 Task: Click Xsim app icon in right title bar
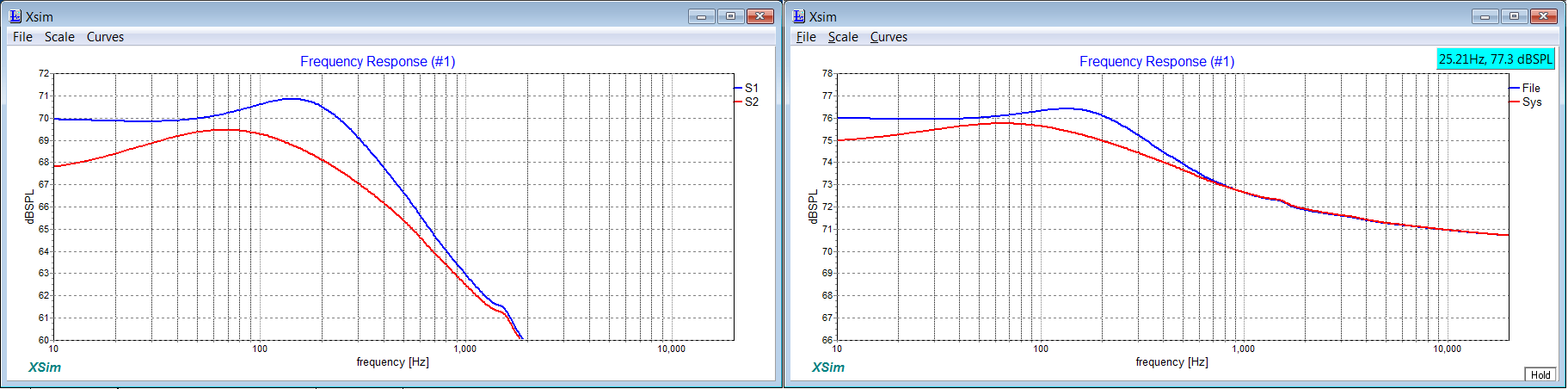pos(799,16)
